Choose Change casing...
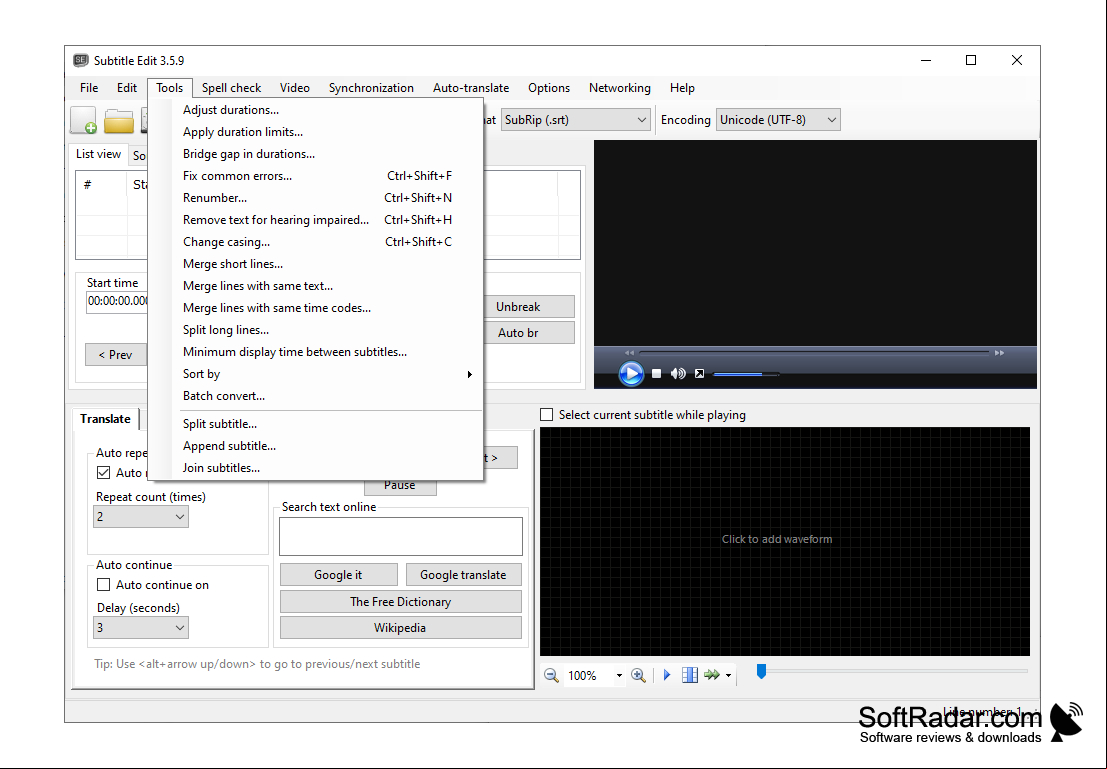This screenshot has width=1107, height=769. coord(326,242)
